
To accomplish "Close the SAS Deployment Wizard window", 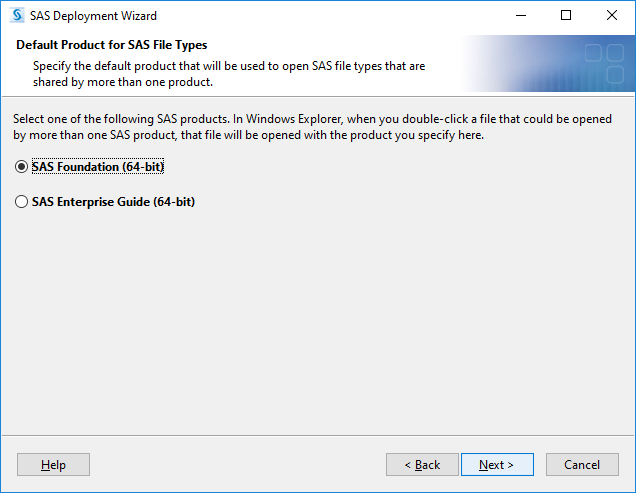I will [x=612, y=15].
